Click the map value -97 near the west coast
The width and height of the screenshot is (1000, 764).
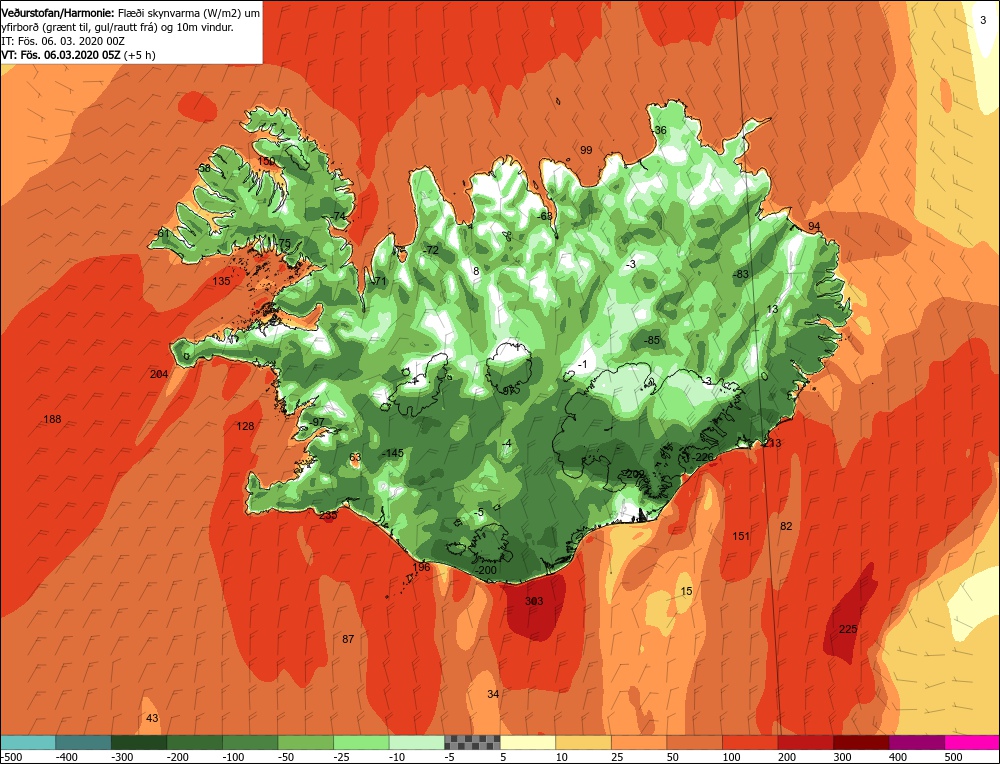317,422
